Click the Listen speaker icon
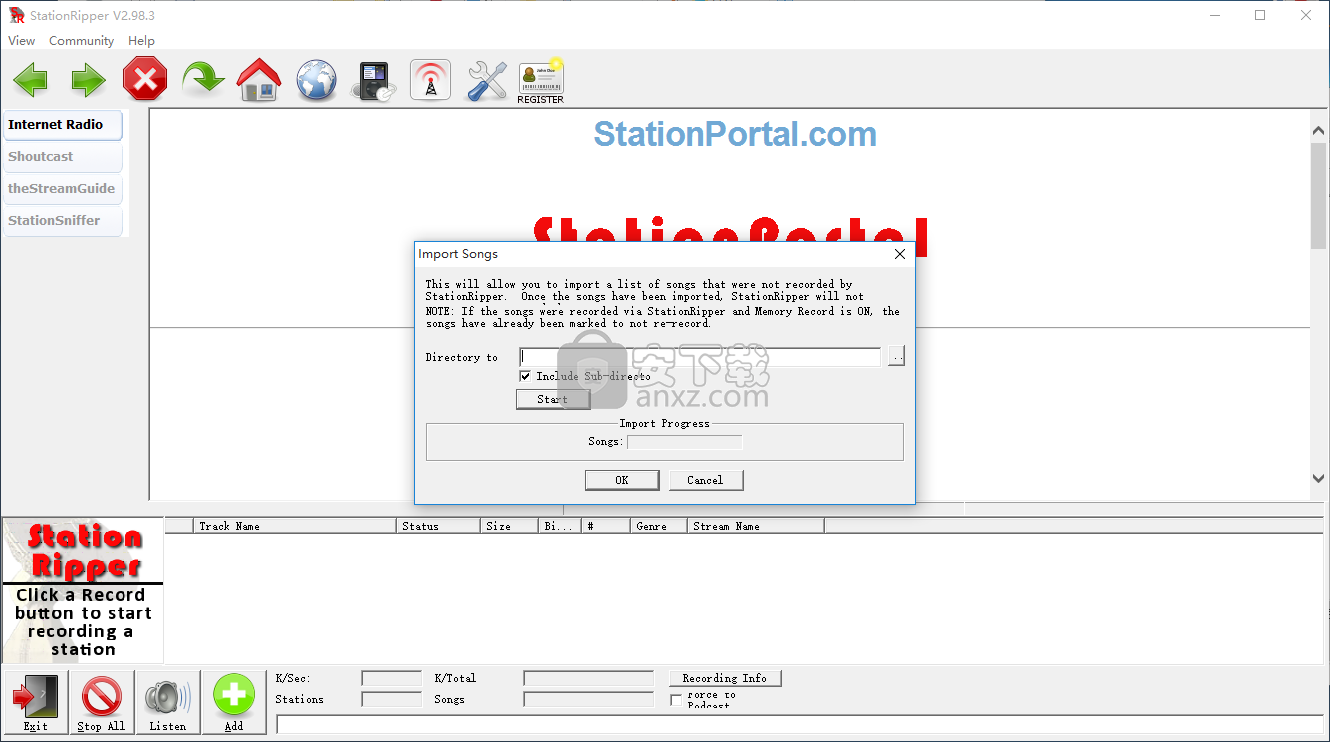1330x742 pixels. point(168,702)
